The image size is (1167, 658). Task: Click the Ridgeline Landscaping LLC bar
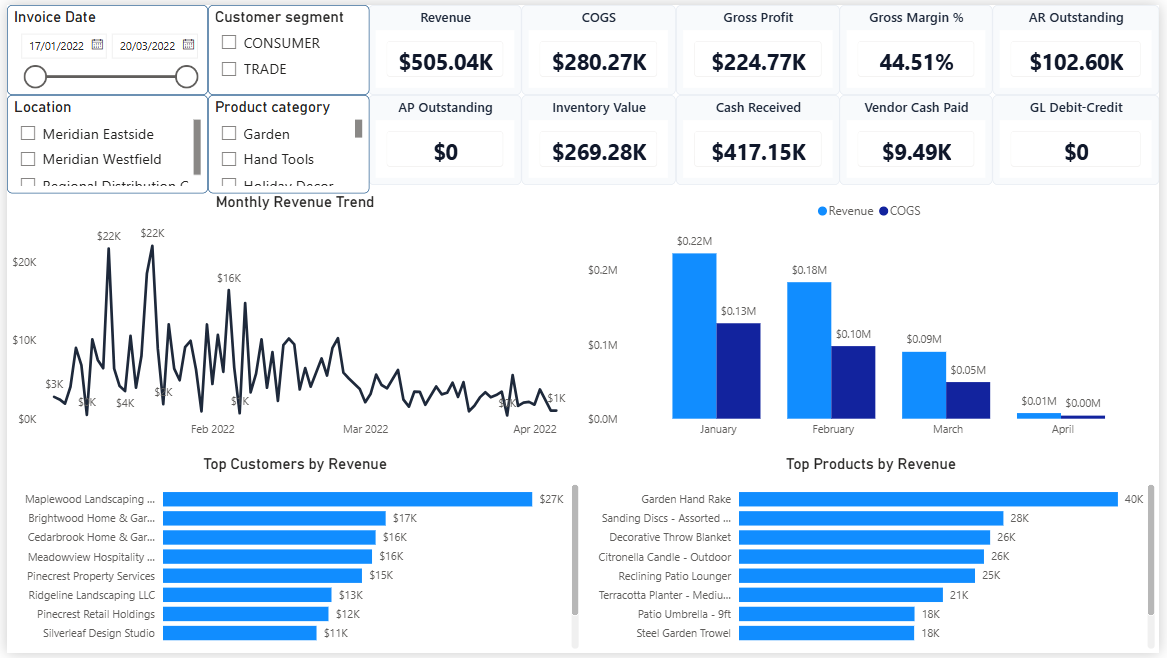247,595
